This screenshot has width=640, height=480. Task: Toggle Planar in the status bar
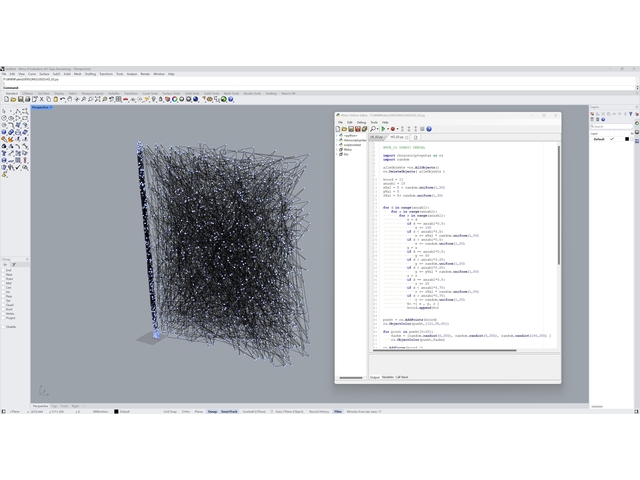199,411
